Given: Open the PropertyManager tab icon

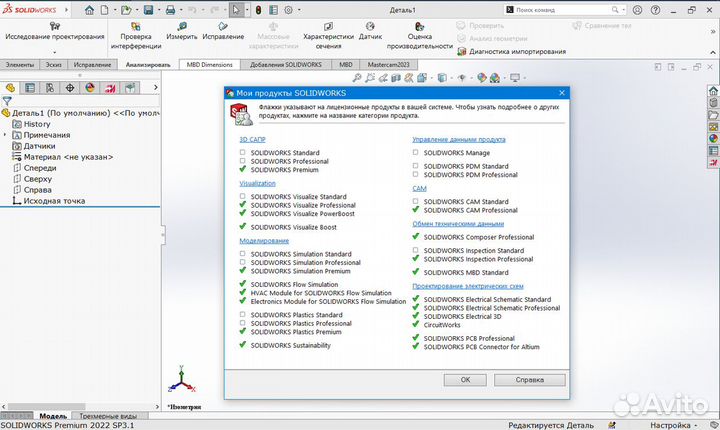Looking at the screenshot, I should tap(30, 87).
